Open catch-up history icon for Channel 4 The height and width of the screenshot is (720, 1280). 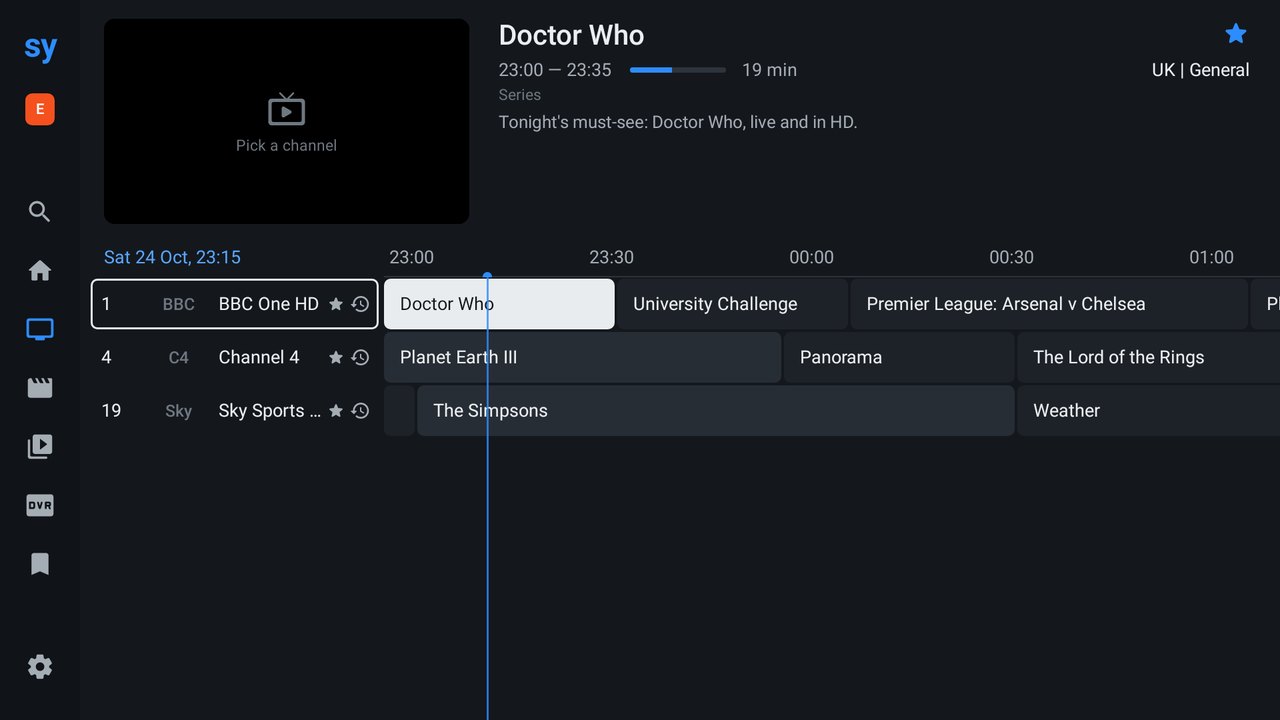coord(361,357)
